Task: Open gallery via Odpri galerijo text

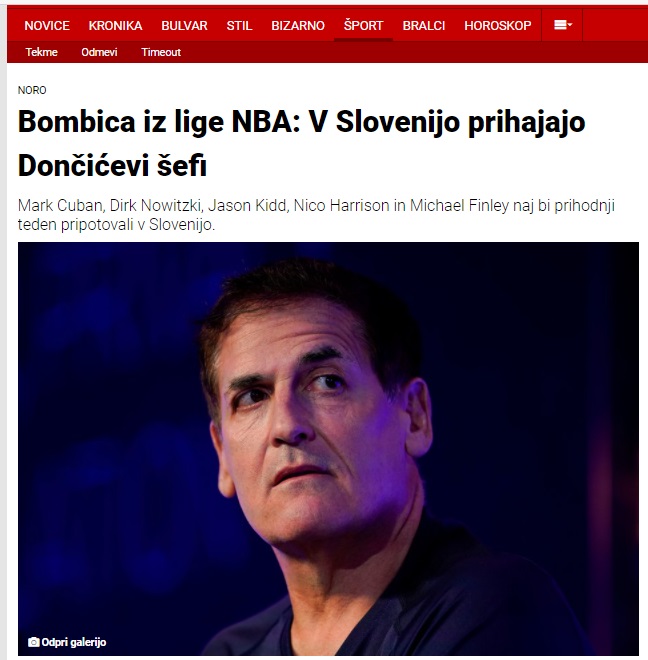Action: [x=74, y=642]
